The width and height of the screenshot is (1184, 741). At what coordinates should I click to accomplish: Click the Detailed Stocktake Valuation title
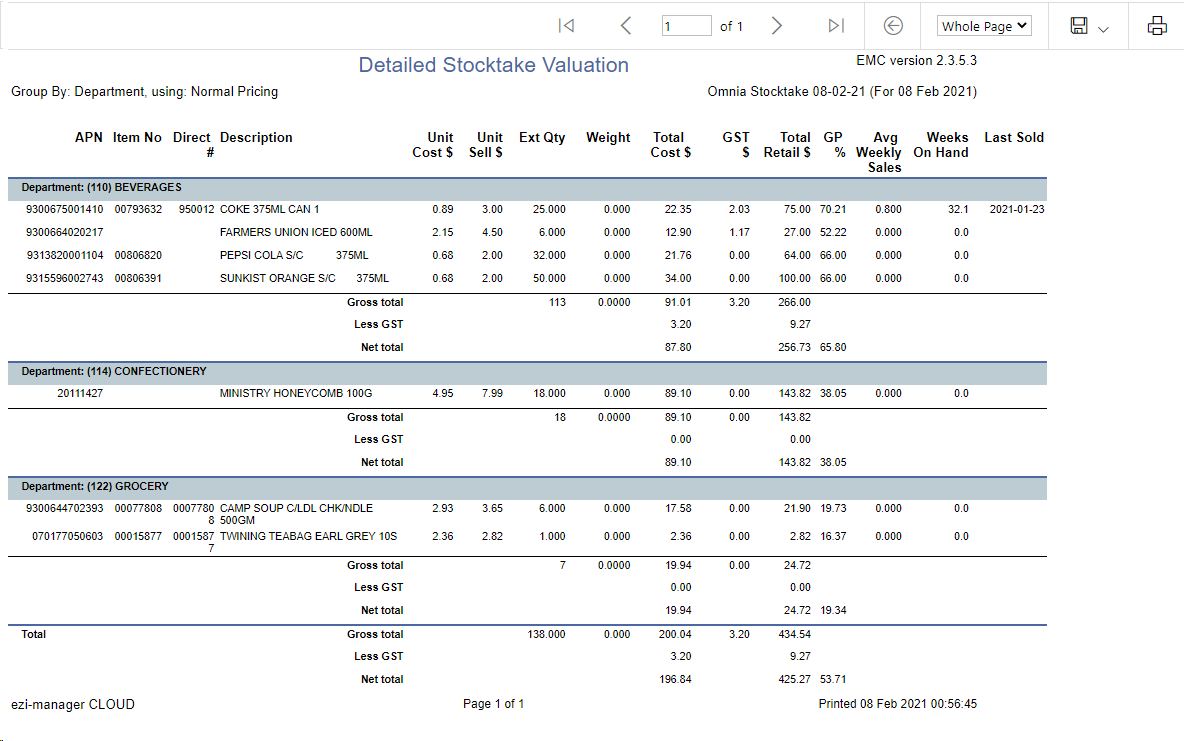[x=493, y=65]
